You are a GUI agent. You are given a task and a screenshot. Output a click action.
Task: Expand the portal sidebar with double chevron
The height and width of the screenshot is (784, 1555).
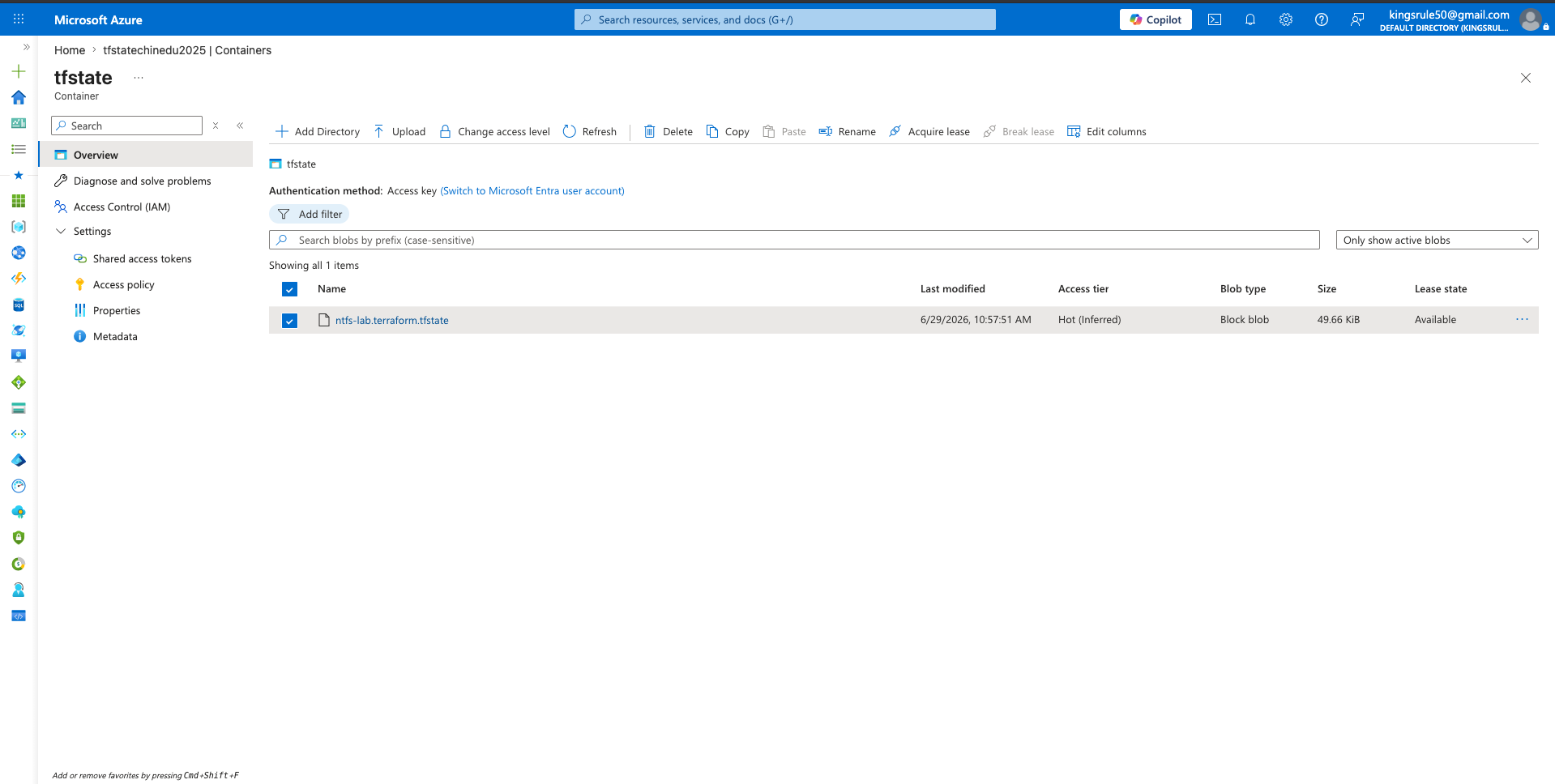(26, 47)
